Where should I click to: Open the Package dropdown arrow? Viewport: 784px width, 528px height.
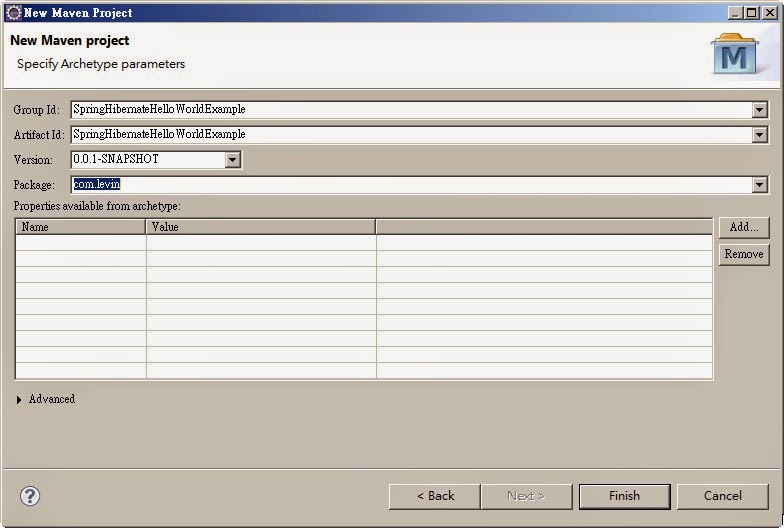tap(759, 184)
